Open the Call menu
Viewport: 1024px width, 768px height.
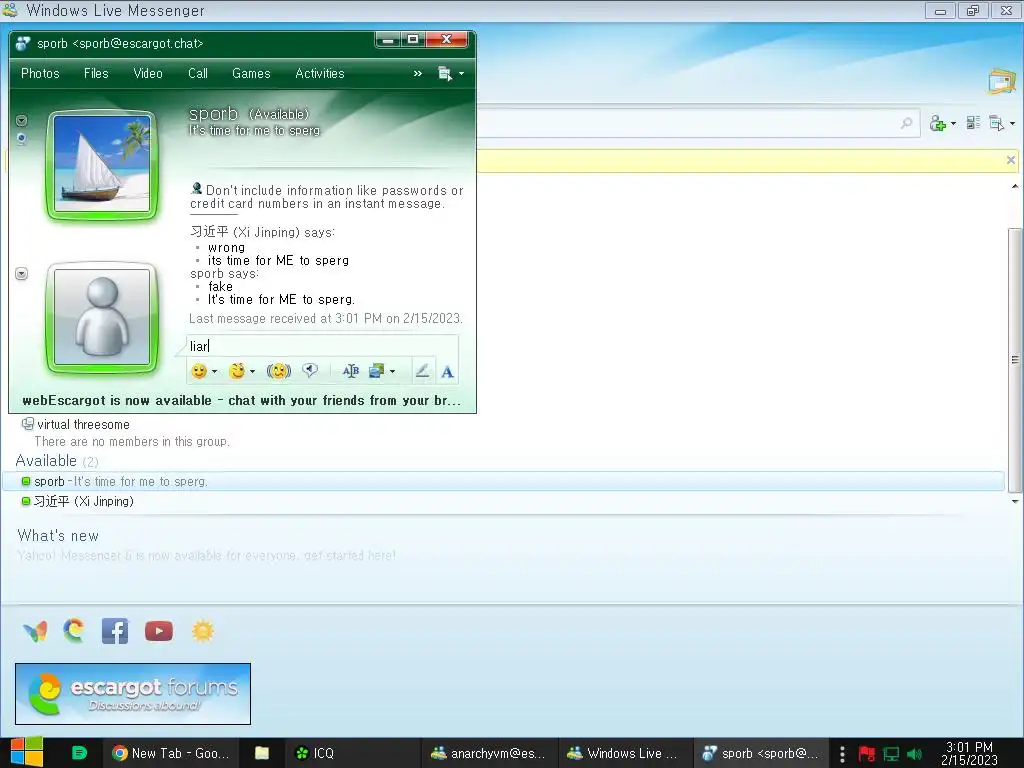(198, 74)
